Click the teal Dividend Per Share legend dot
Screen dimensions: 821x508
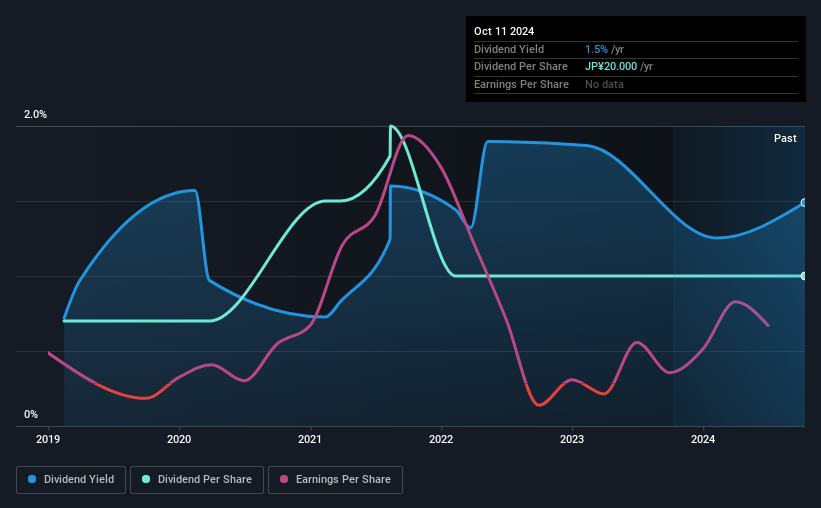coord(146,479)
